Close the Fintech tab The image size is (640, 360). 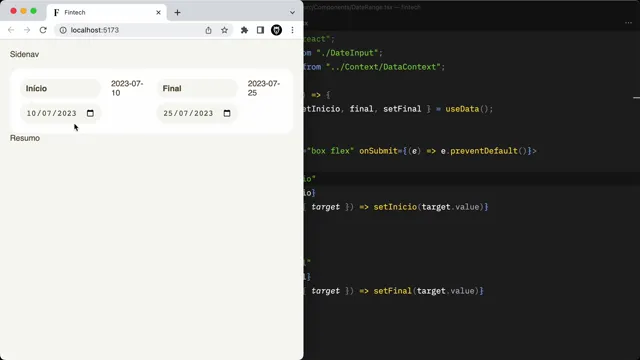158,13
